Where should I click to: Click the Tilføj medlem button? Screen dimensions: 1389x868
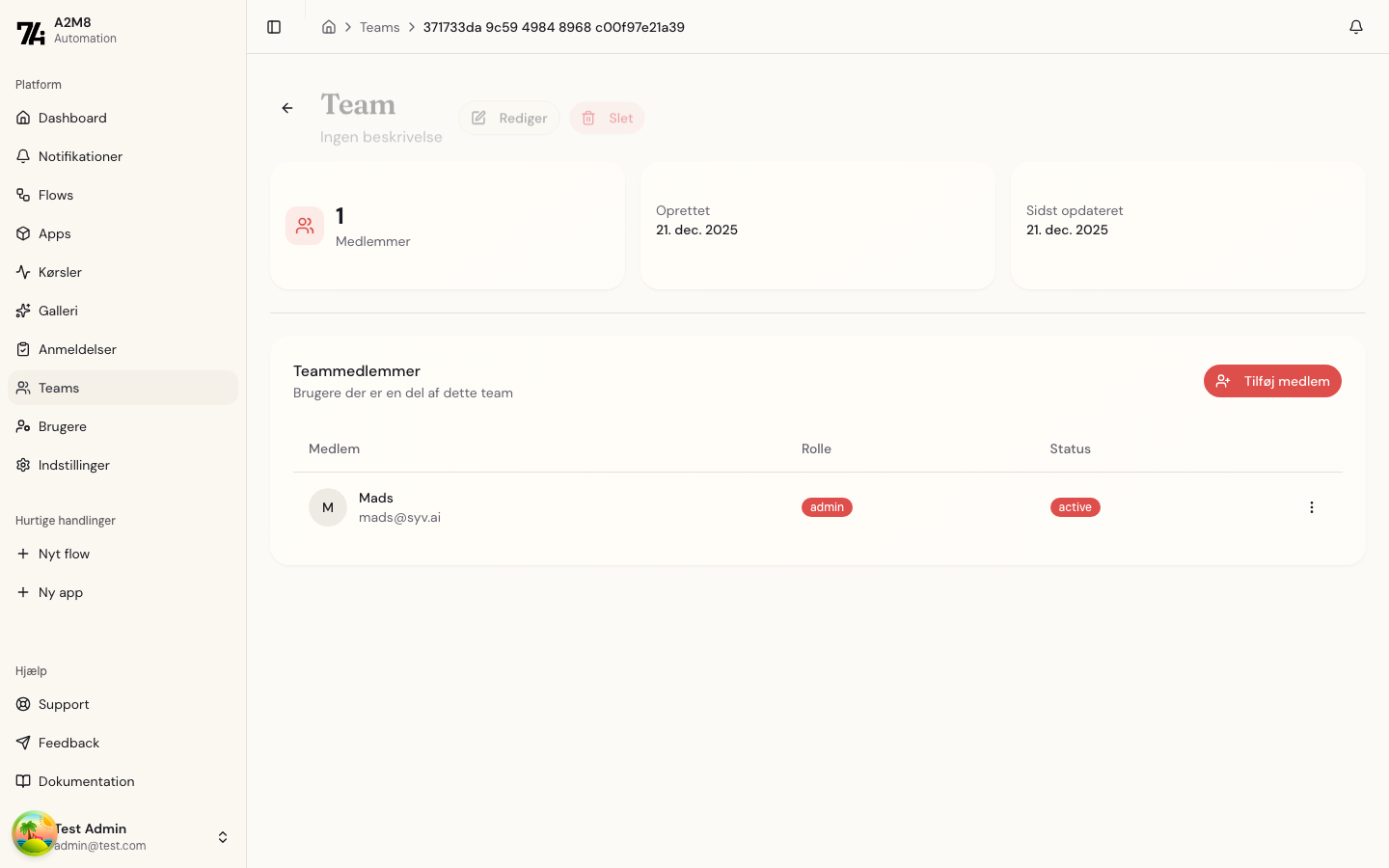point(1271,381)
